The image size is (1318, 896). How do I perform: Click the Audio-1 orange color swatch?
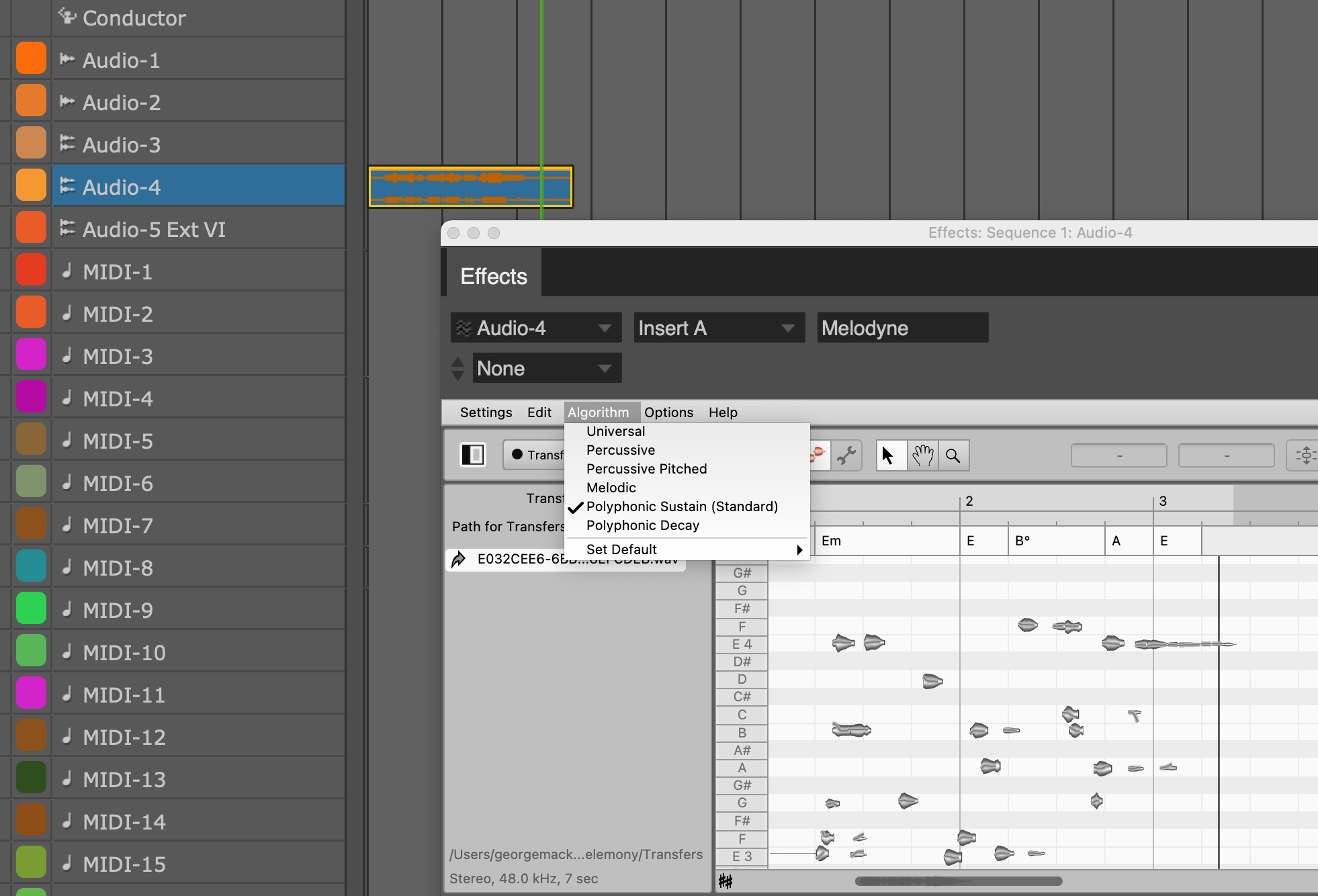(x=31, y=58)
